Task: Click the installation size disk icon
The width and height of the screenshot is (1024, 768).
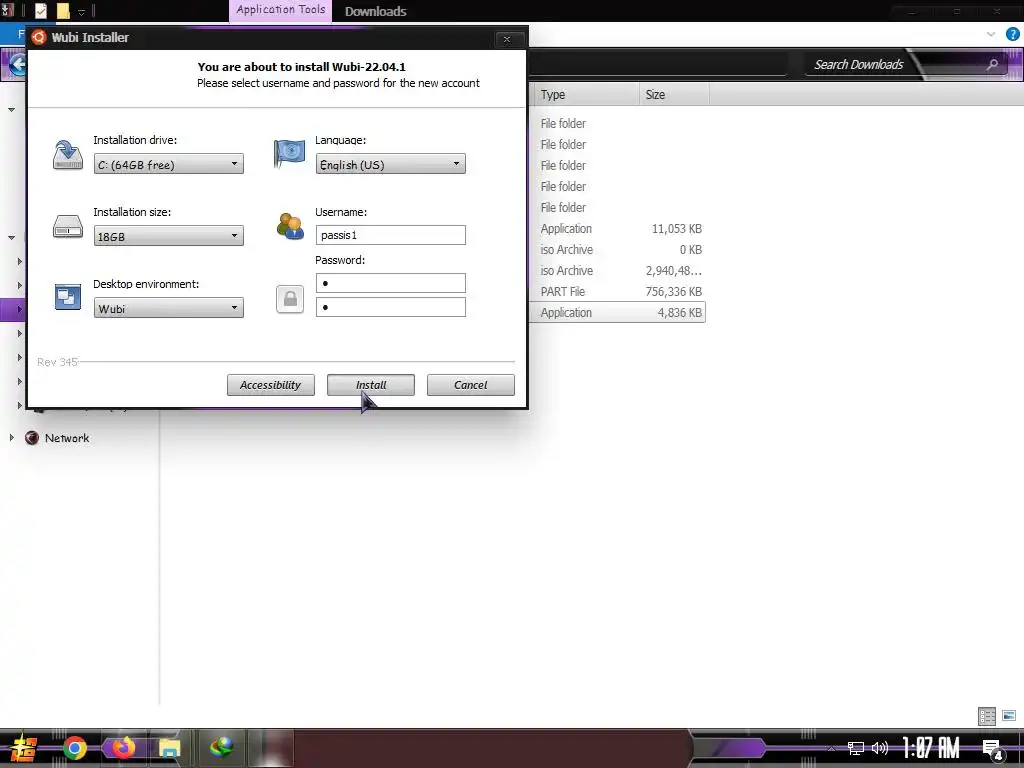Action: pyautogui.click(x=68, y=227)
